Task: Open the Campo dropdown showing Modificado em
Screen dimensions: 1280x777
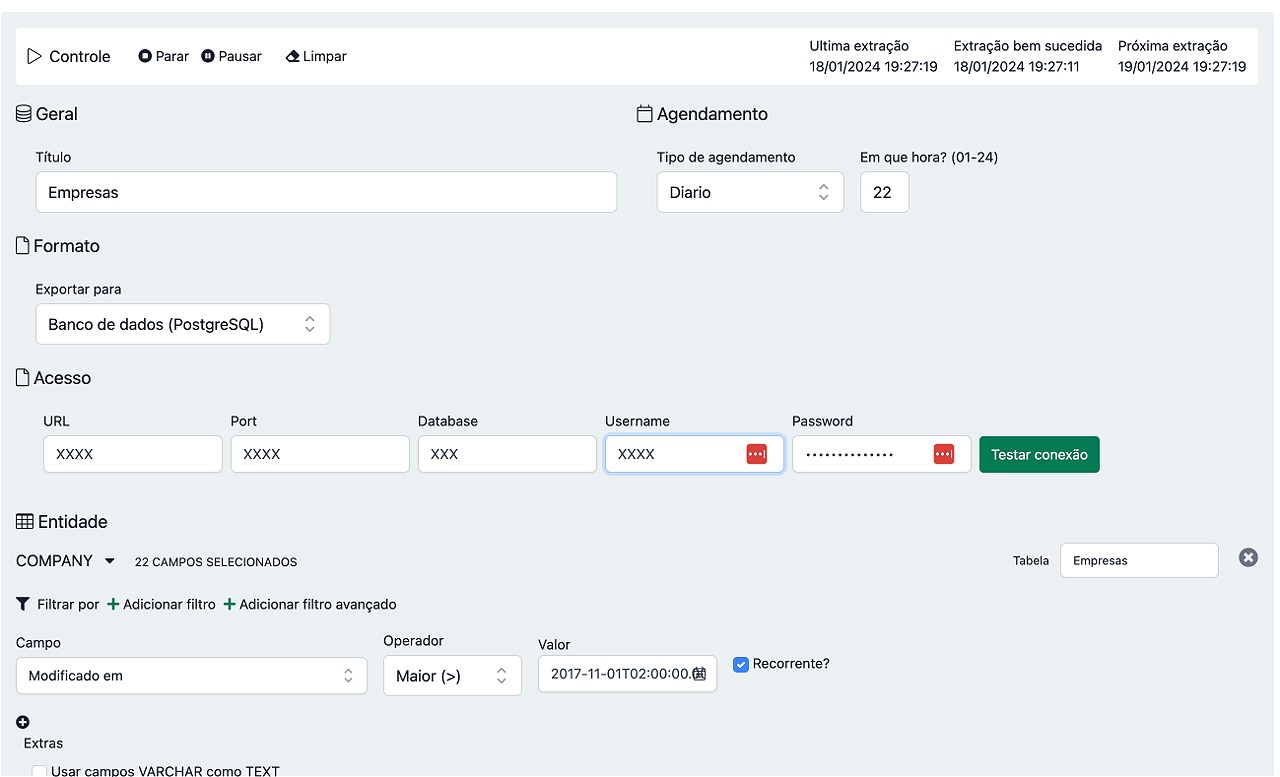Action: pyautogui.click(x=191, y=676)
